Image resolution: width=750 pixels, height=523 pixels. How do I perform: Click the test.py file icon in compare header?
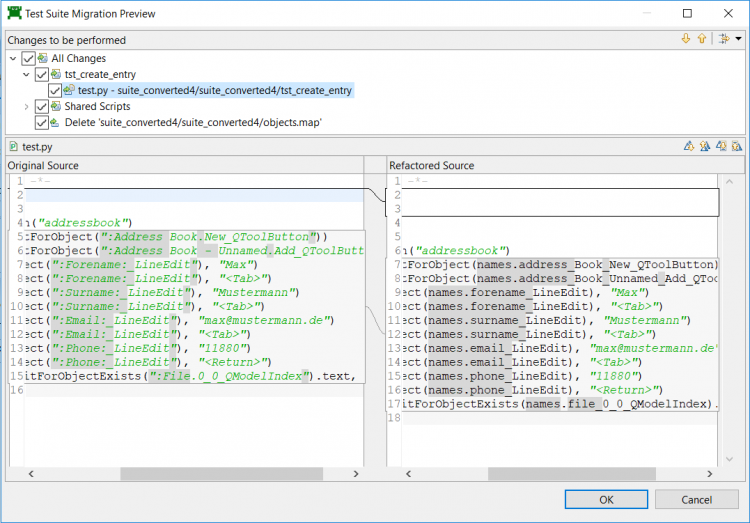tap(13, 146)
